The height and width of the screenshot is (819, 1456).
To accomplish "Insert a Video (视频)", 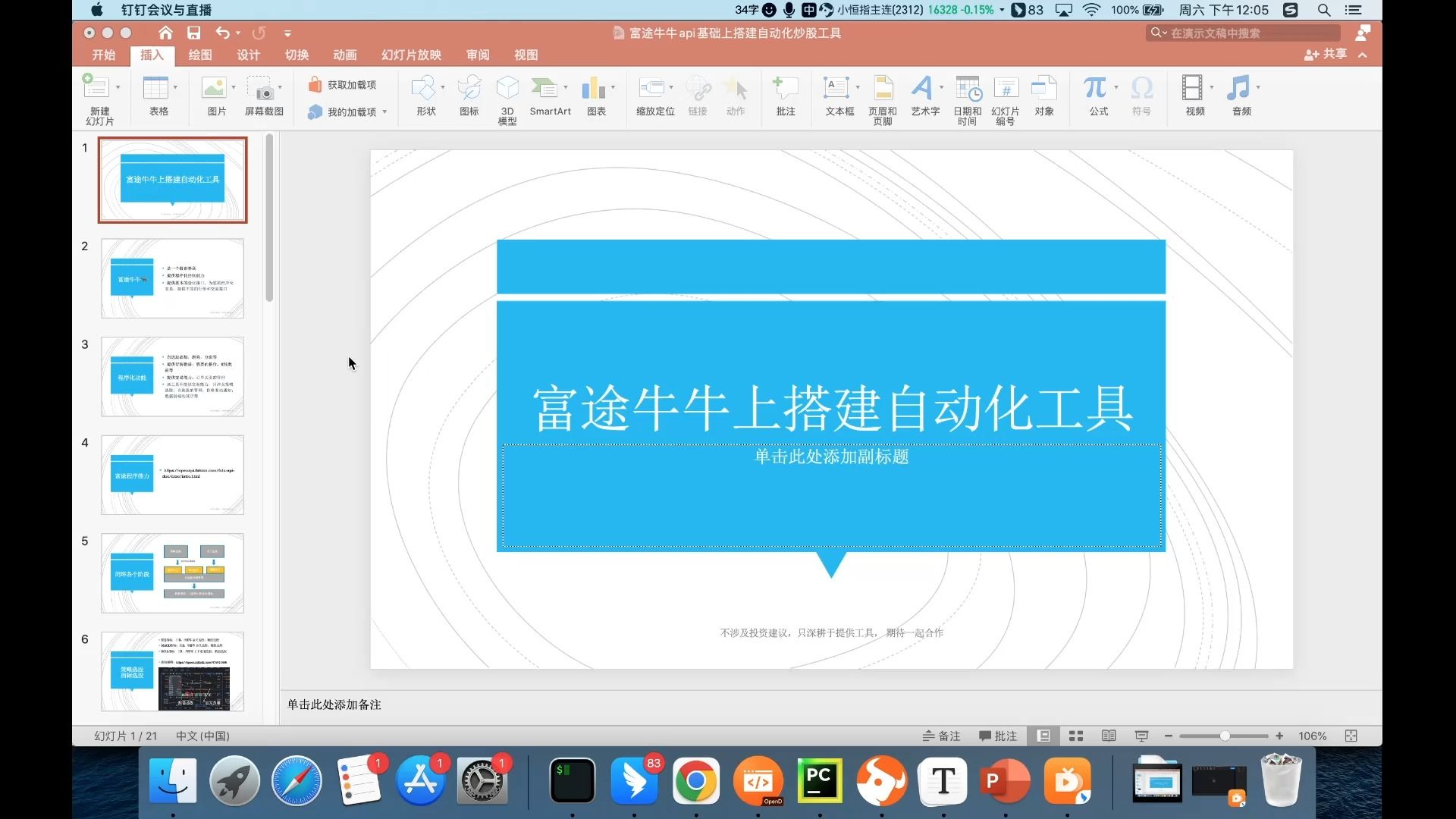I will (1192, 88).
